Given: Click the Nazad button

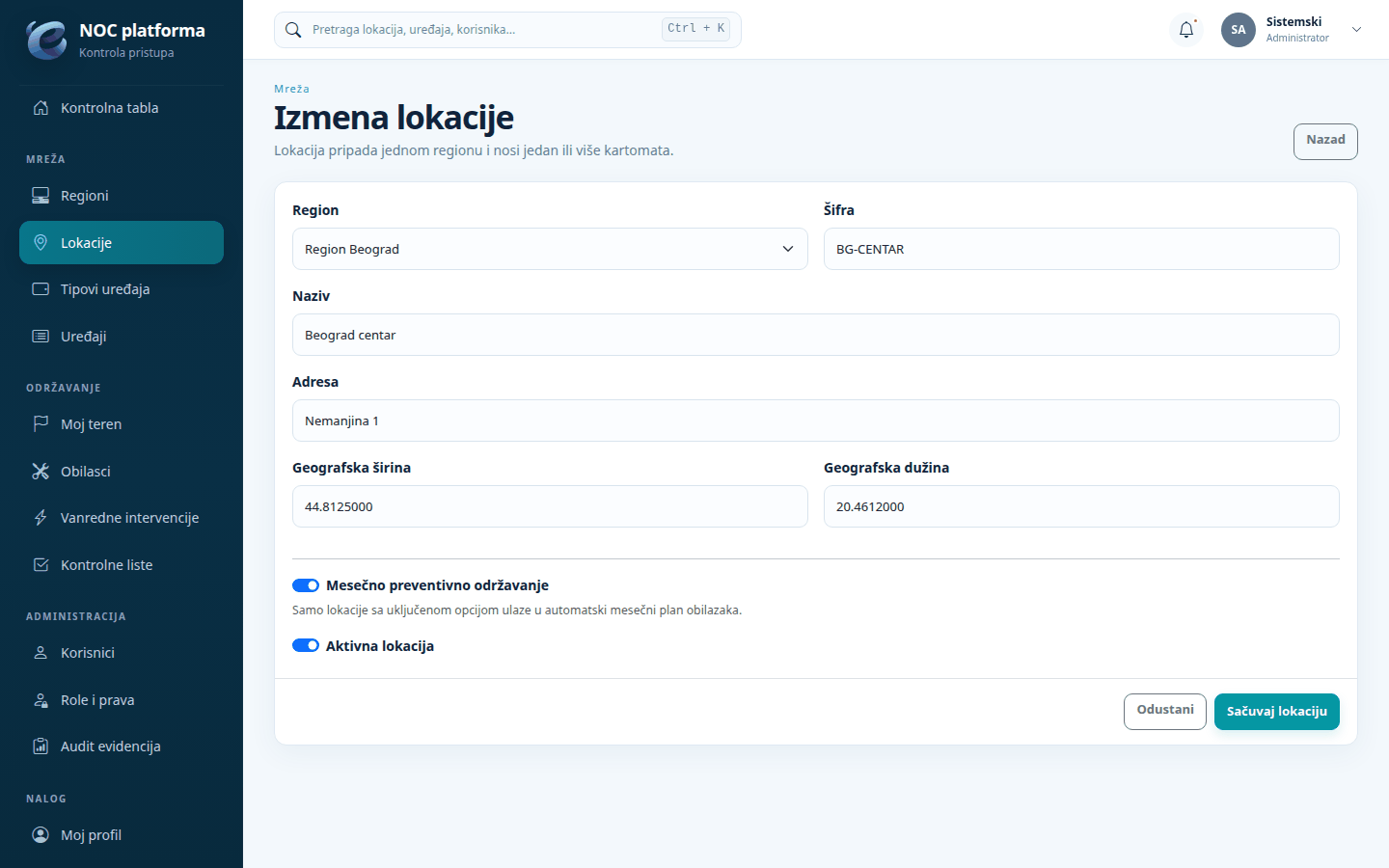Looking at the screenshot, I should click(1325, 141).
